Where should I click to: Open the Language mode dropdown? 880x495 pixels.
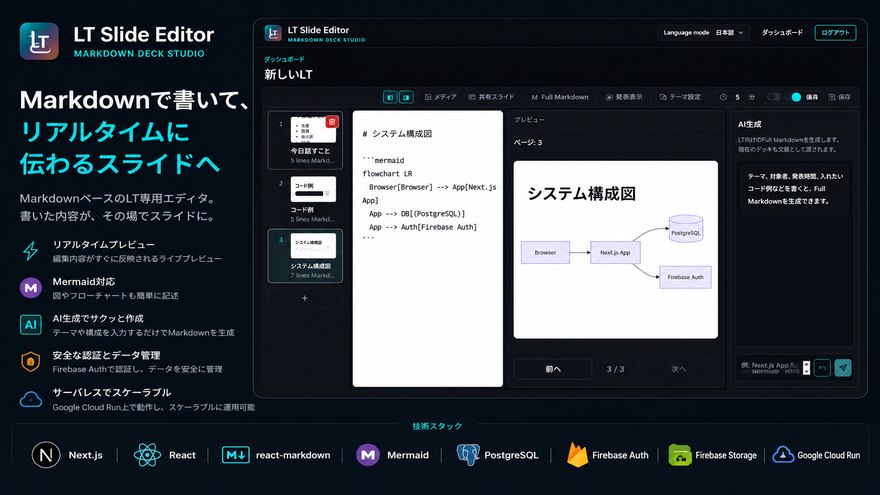tap(703, 33)
